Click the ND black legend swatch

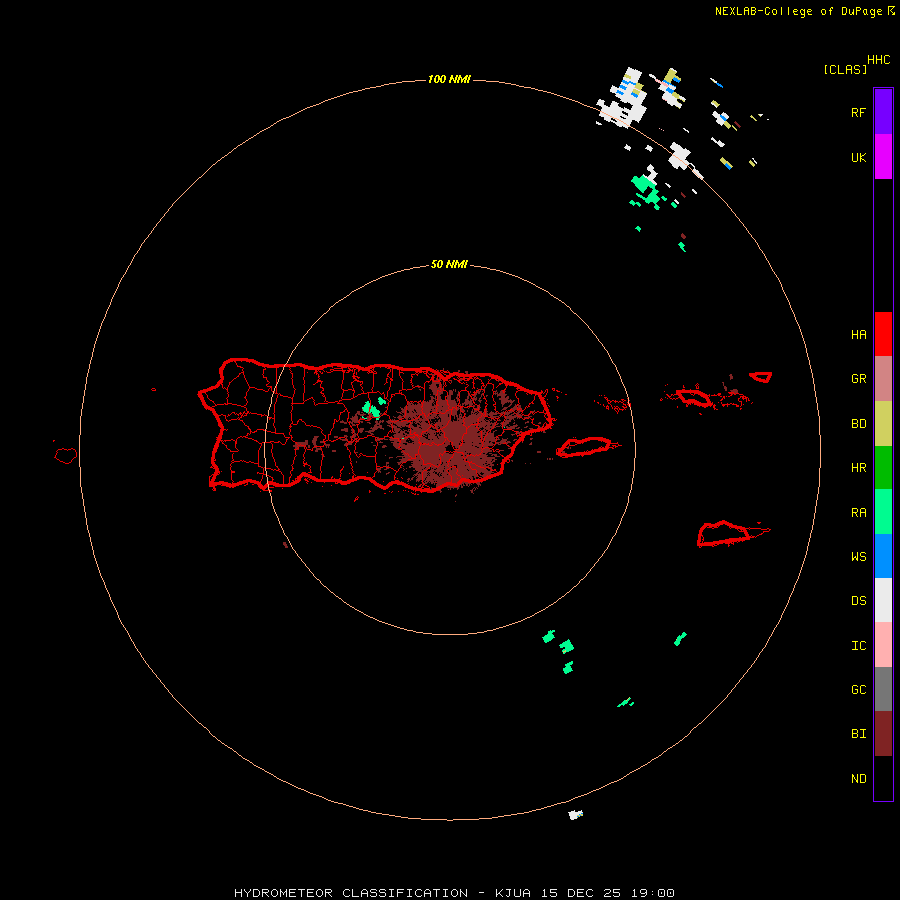coord(883,778)
